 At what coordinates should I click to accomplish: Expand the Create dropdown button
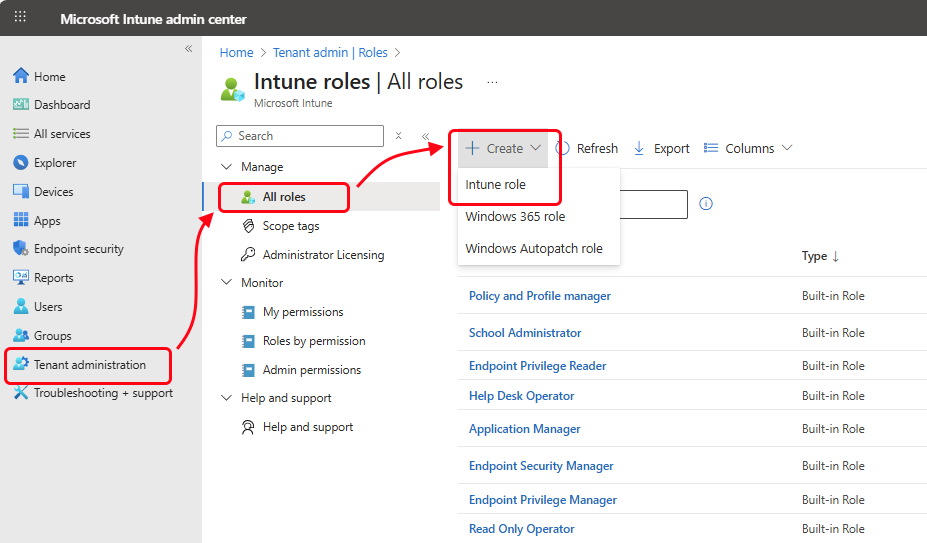point(504,148)
